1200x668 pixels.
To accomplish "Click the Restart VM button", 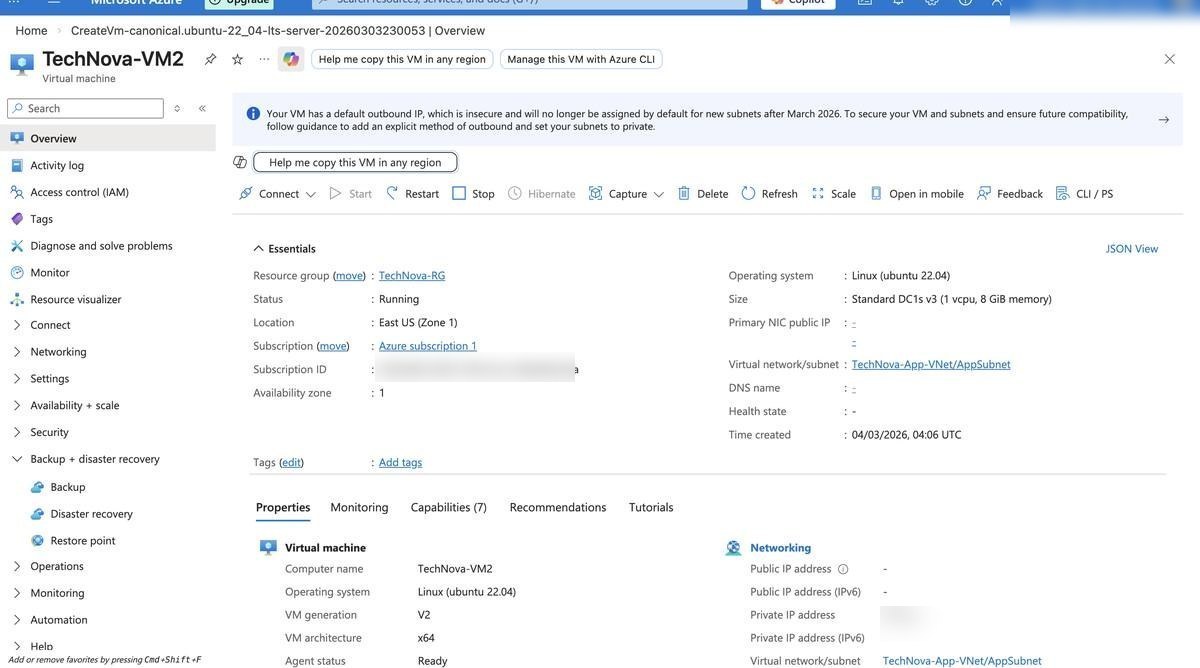I will (x=412, y=193).
